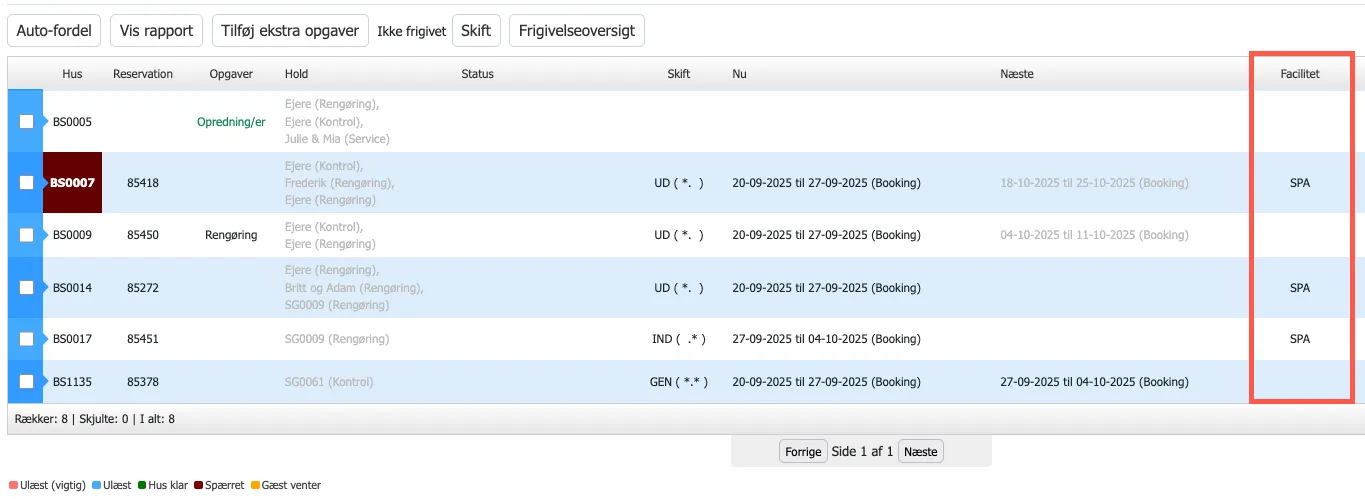Click the Auto-fordel button
Image resolution: width=1365 pixels, height=499 pixels.
click(x=54, y=30)
